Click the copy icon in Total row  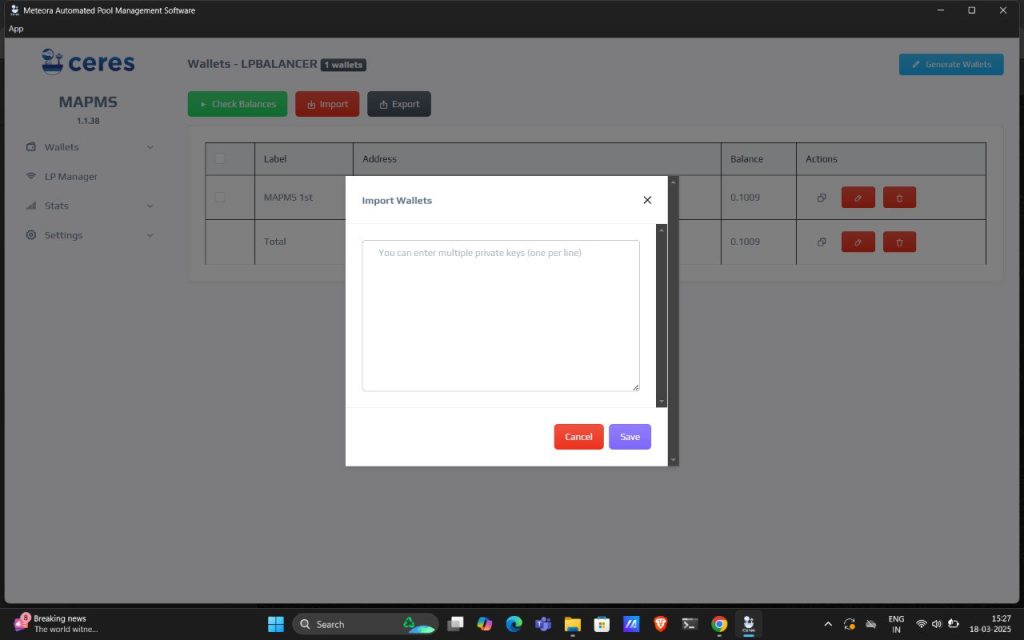tap(822, 242)
